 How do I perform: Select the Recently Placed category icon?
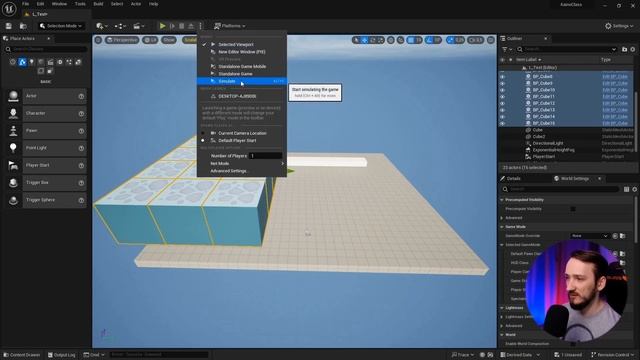(x=13, y=62)
